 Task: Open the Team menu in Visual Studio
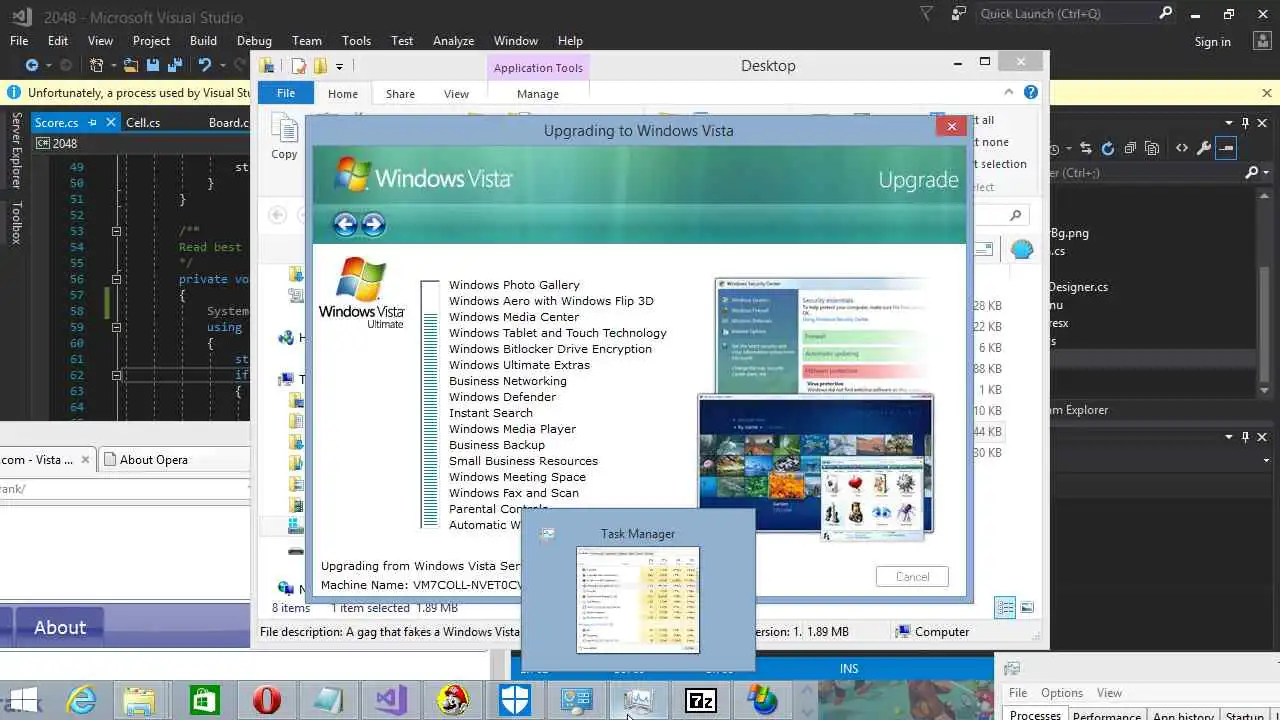point(307,41)
